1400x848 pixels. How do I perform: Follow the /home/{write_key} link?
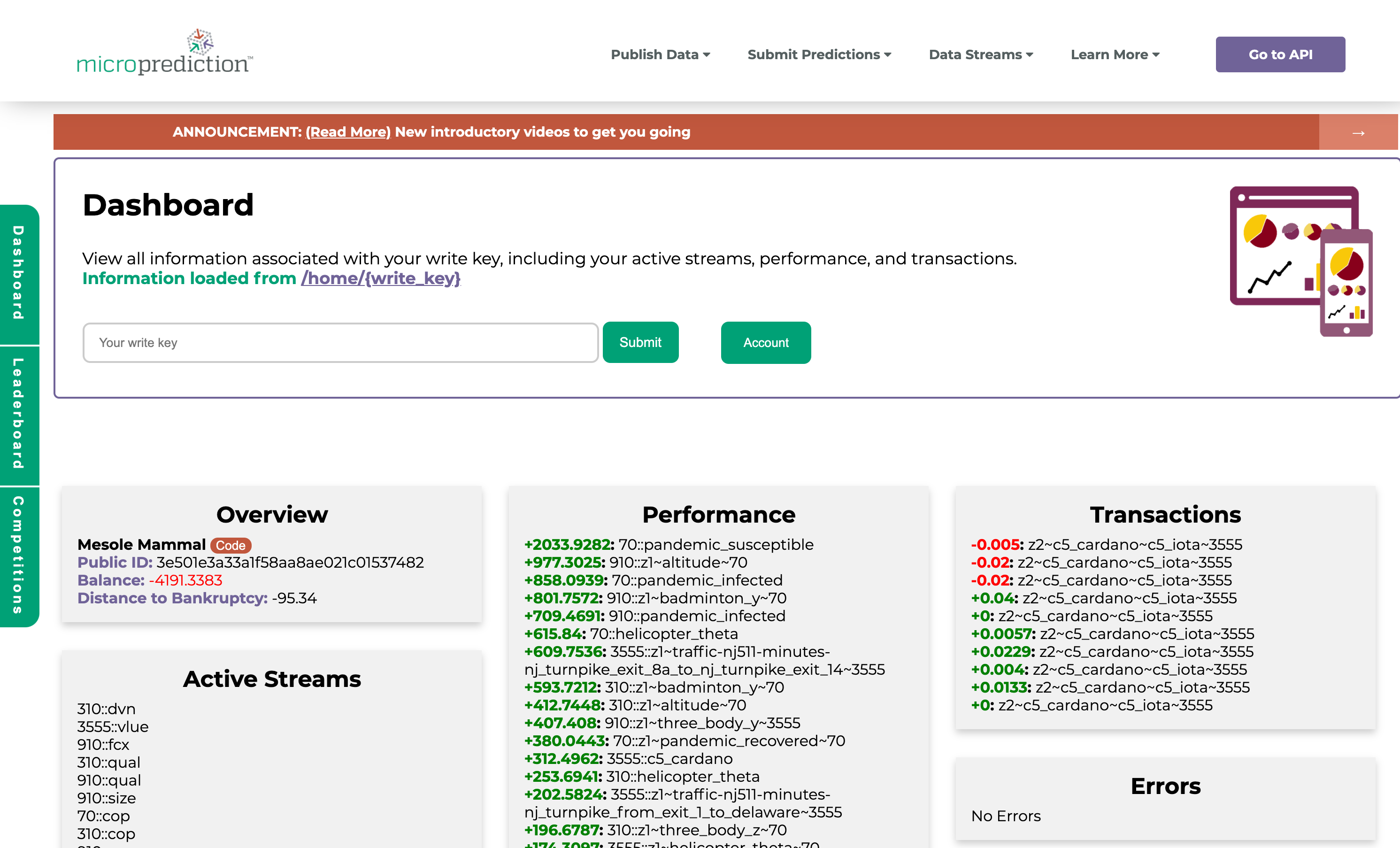click(381, 278)
